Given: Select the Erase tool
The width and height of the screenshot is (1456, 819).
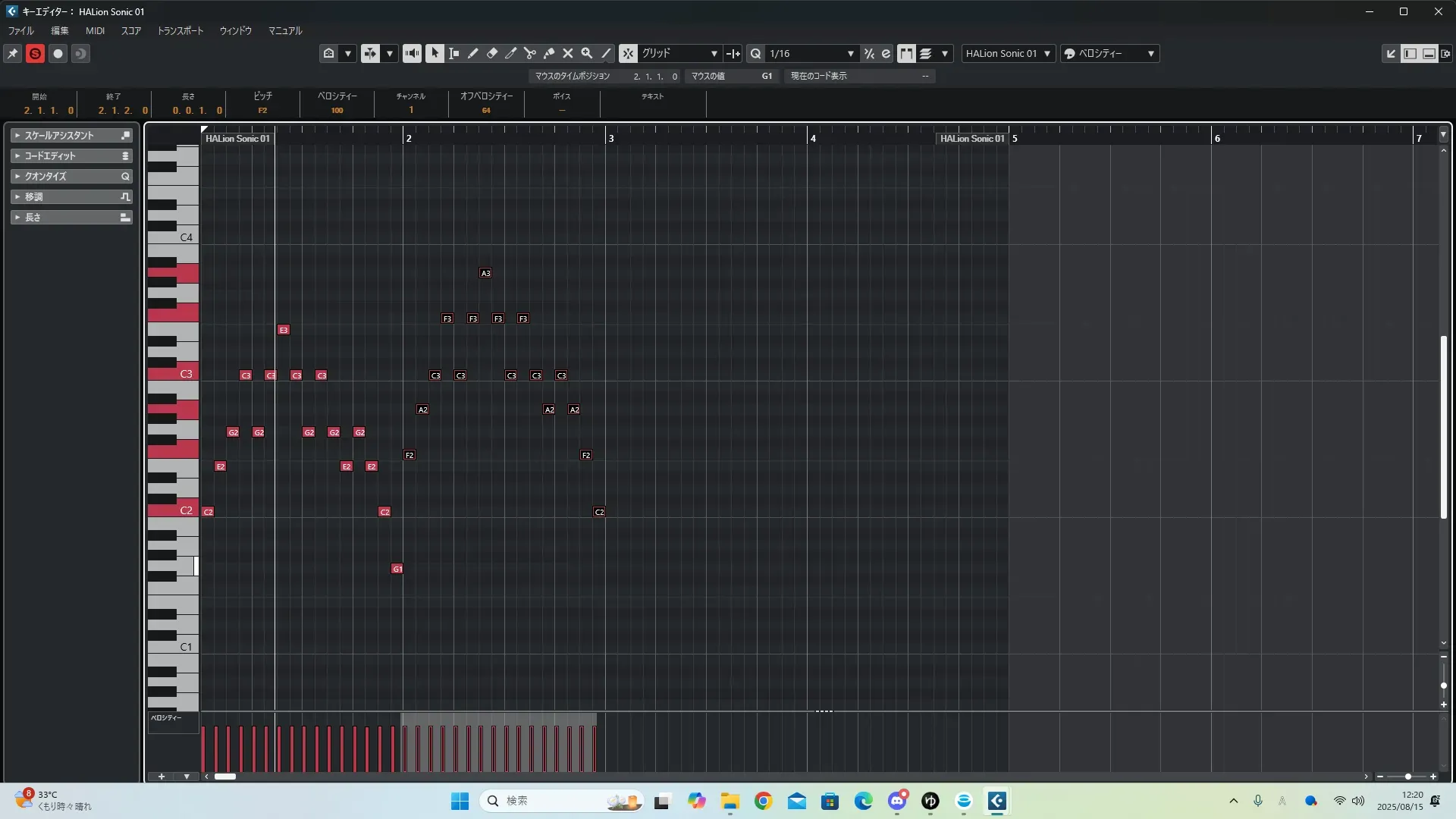Looking at the screenshot, I should 491,53.
